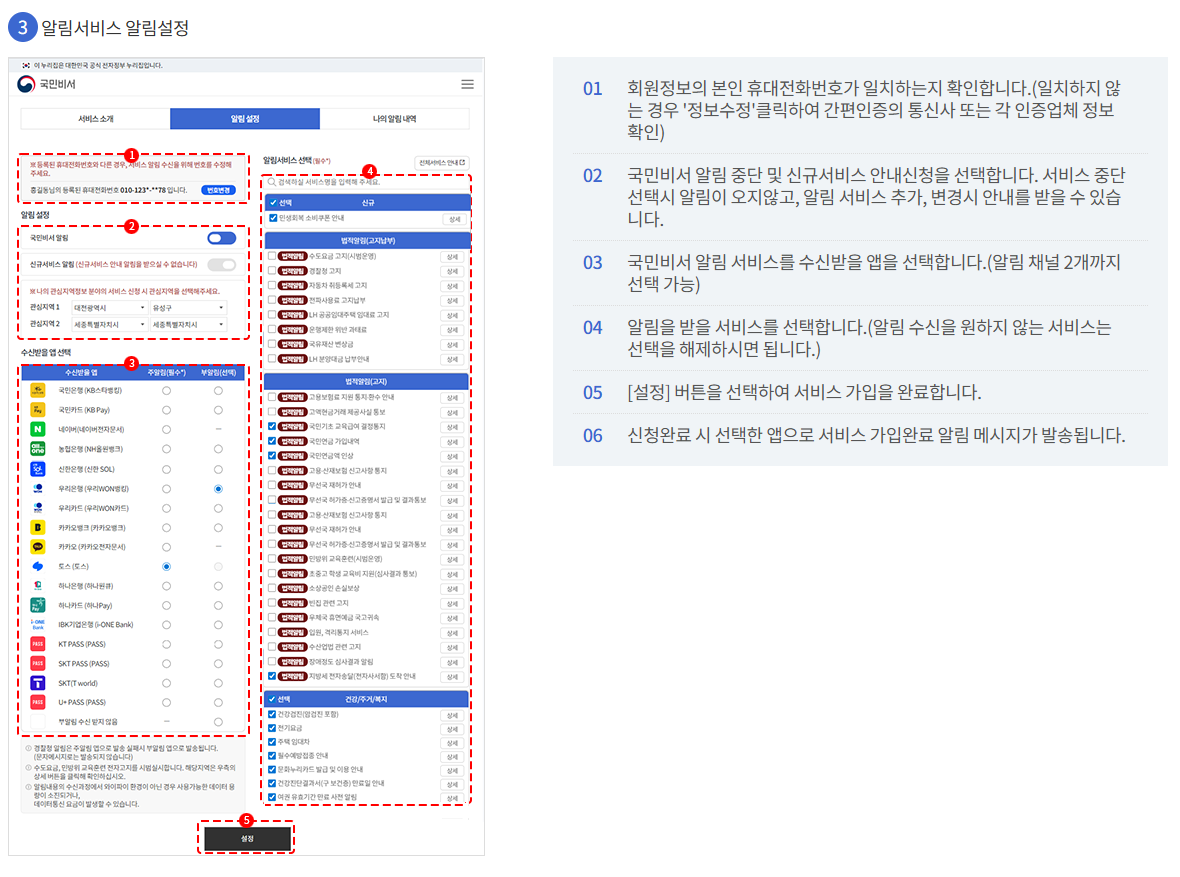The image size is (1180, 877).
Task: Uncheck 전기요금 checkbox
Action: pos(272,728)
